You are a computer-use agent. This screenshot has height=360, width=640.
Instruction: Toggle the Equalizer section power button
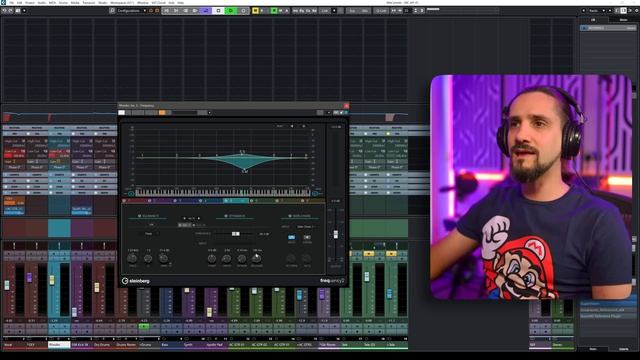pyautogui.click(x=139, y=216)
